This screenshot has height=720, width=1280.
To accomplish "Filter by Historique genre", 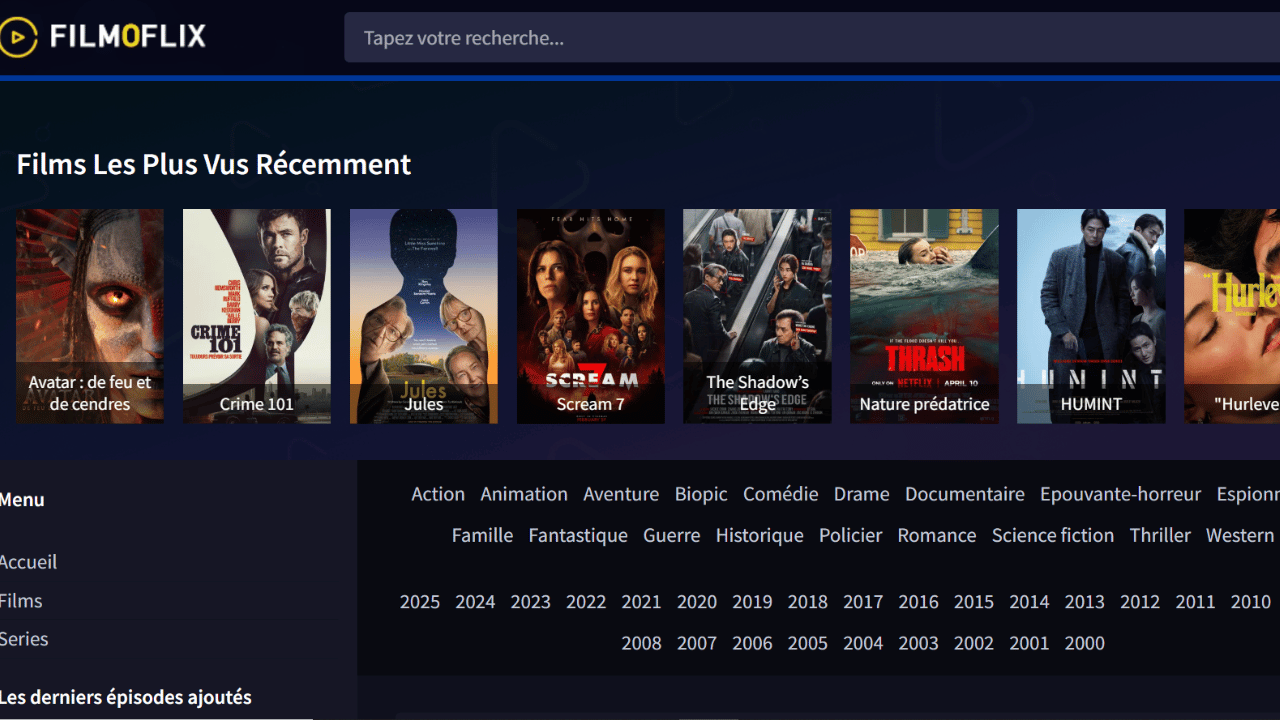I will [x=760, y=535].
